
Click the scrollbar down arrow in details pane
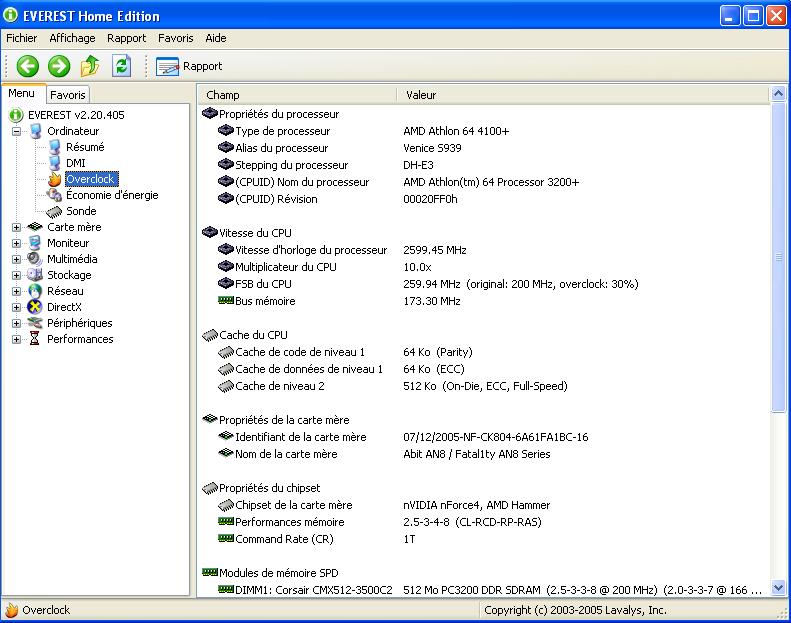(779, 588)
